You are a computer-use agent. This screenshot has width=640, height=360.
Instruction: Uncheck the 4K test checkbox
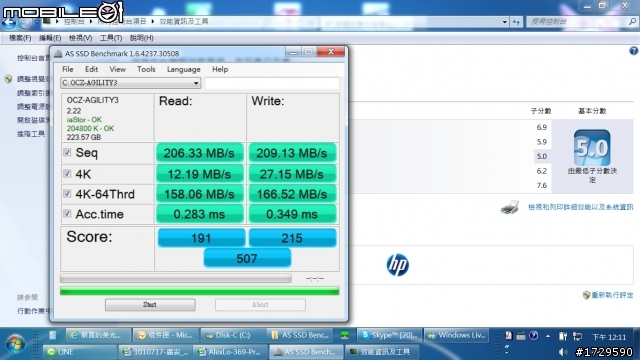click(67, 174)
